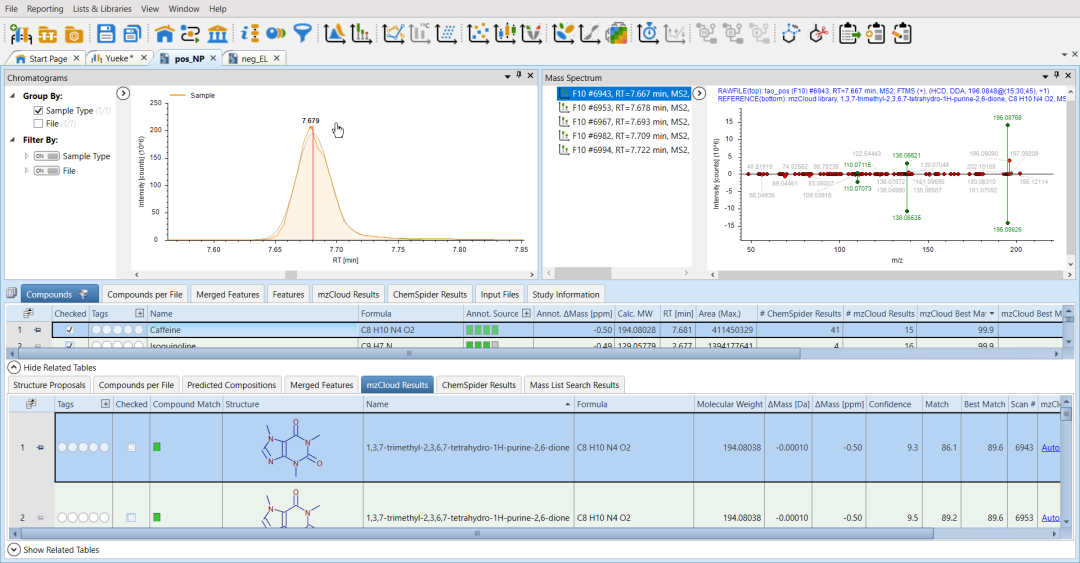Image resolution: width=1080 pixels, height=563 pixels.
Task: Click the colorful heat map icon
Action: click(617, 33)
